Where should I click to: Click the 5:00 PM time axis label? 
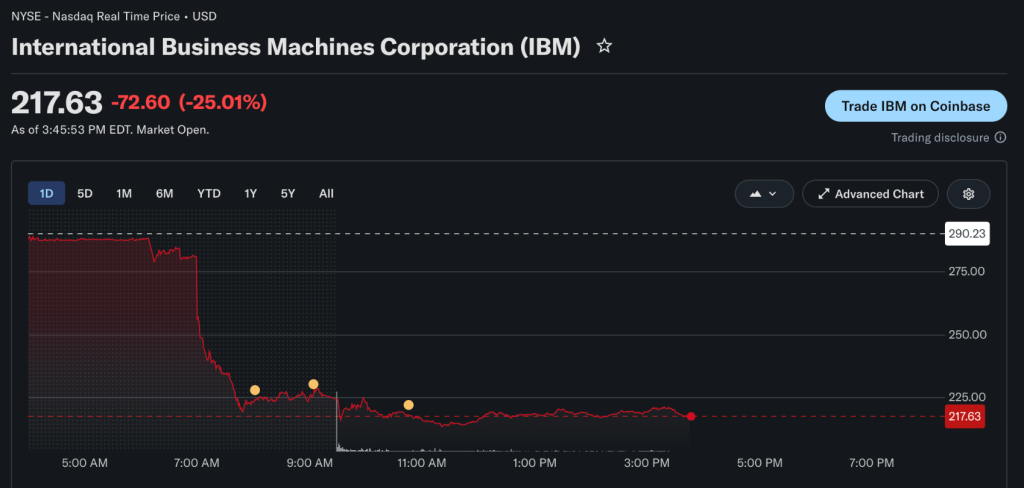(760, 463)
